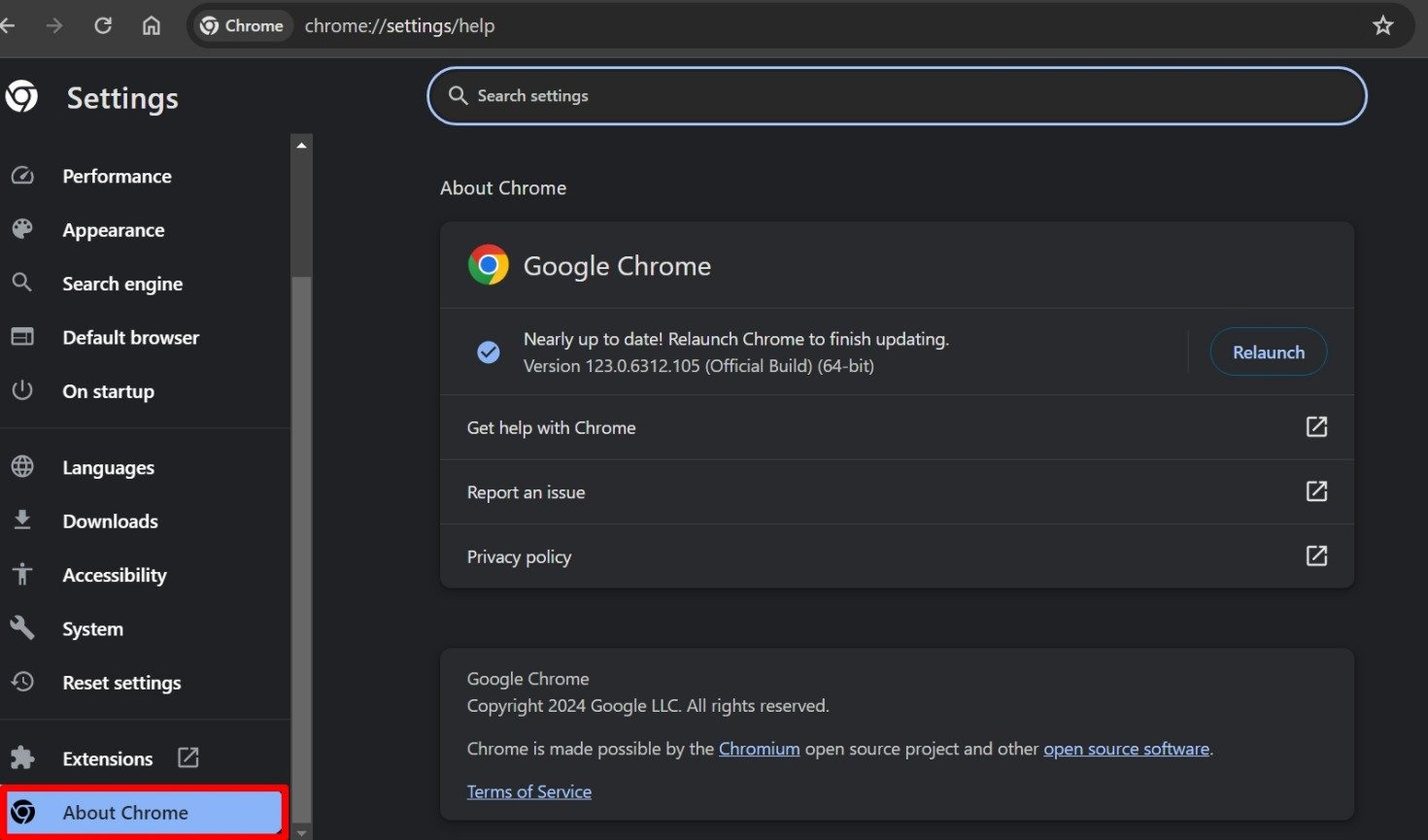Image resolution: width=1428 pixels, height=840 pixels.
Task: Open the home page via house icon
Action: click(152, 25)
